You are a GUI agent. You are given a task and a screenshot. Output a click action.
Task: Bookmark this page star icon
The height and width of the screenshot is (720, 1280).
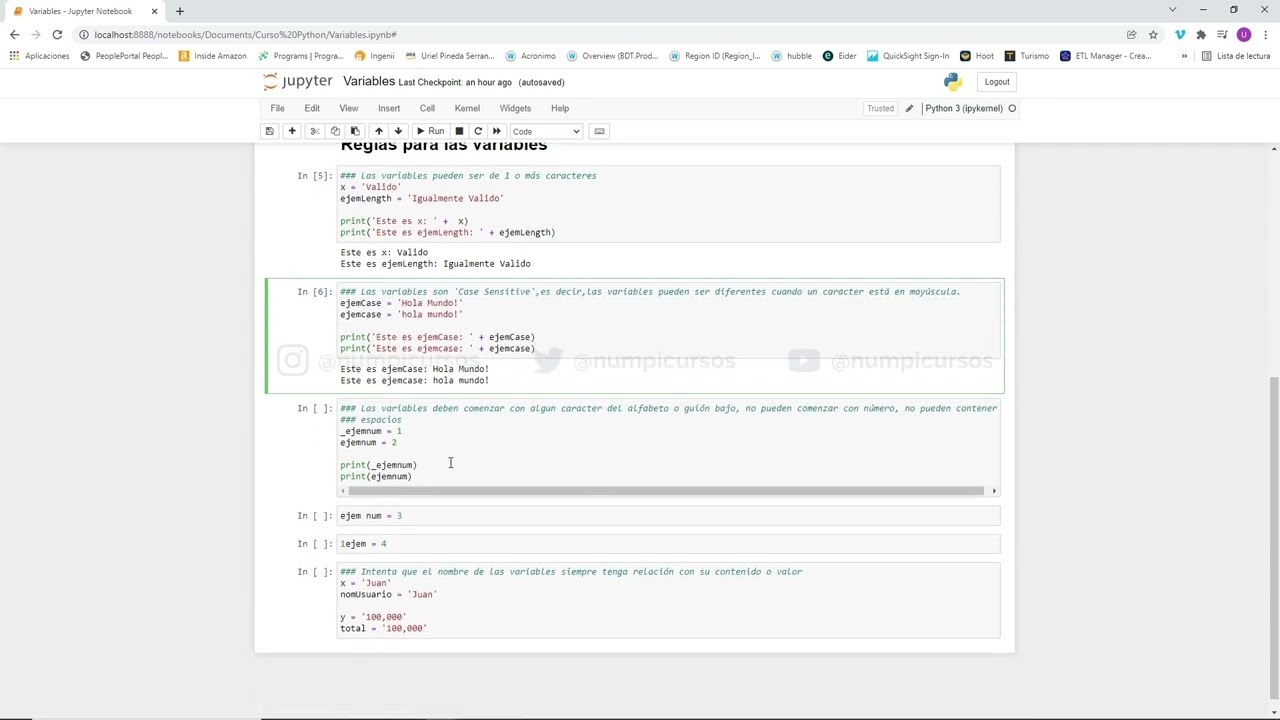tap(1153, 34)
